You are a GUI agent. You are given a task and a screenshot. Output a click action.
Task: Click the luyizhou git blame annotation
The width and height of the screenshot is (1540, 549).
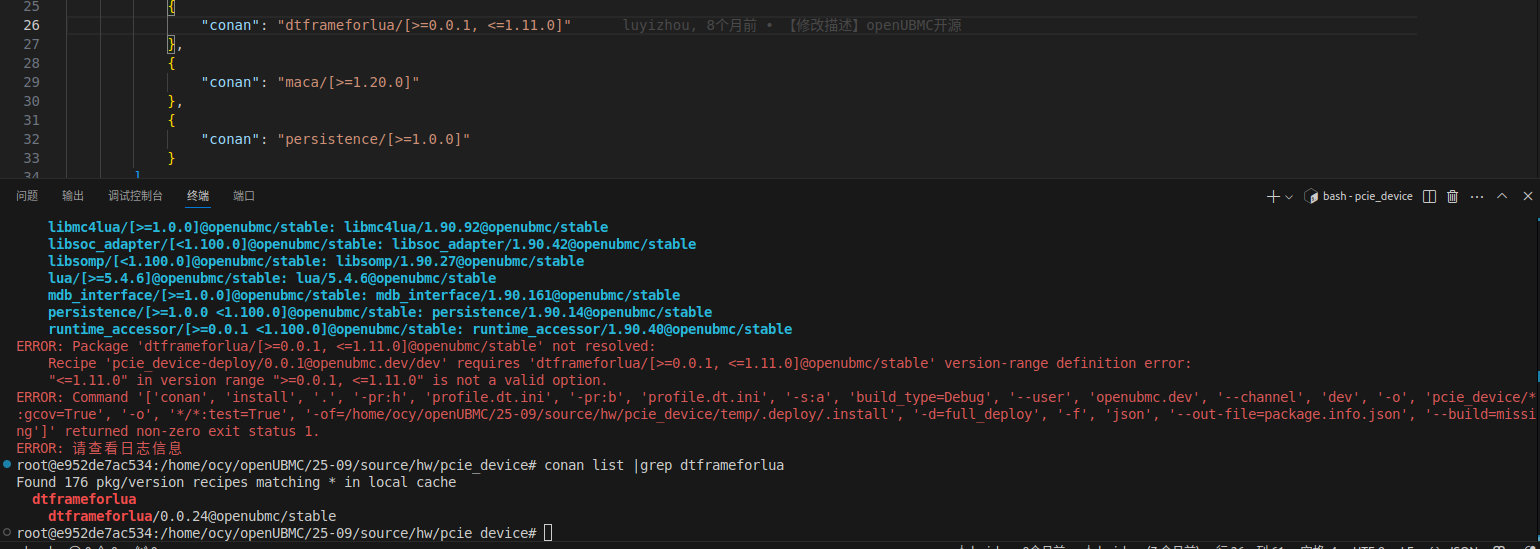pyautogui.click(x=791, y=25)
